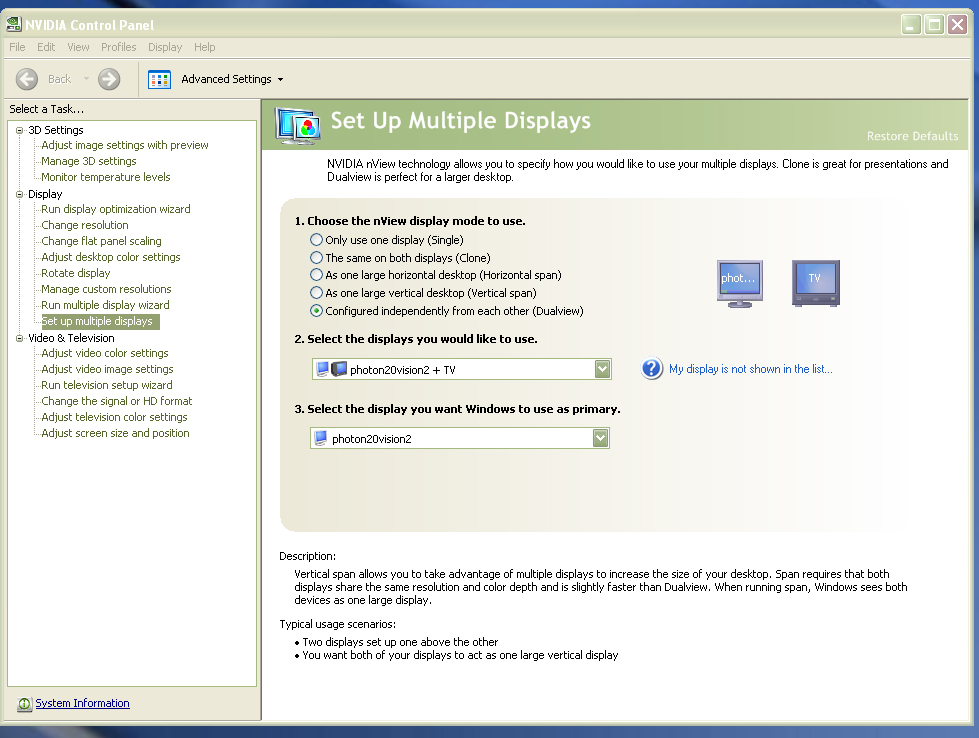This screenshot has width=979, height=738.
Task: Open the Help menu
Action: pyautogui.click(x=204, y=47)
